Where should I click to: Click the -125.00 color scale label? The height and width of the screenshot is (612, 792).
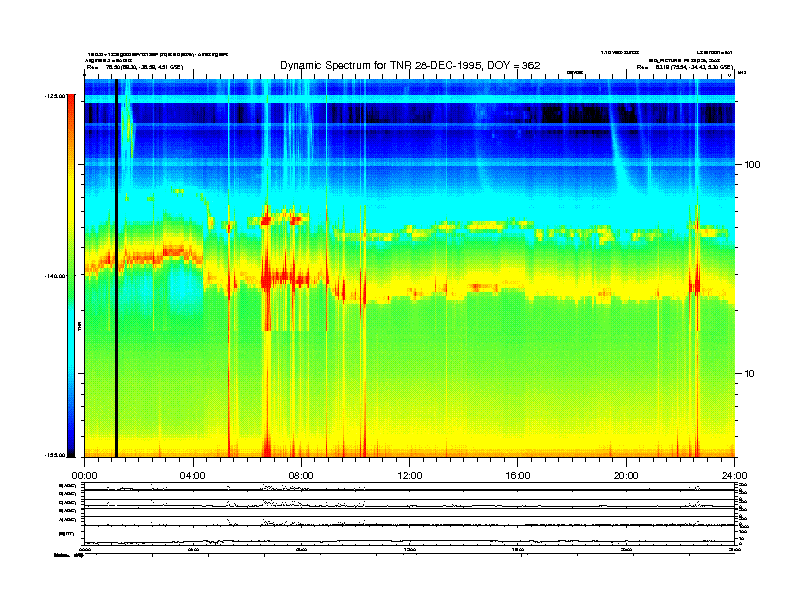click(x=54, y=95)
